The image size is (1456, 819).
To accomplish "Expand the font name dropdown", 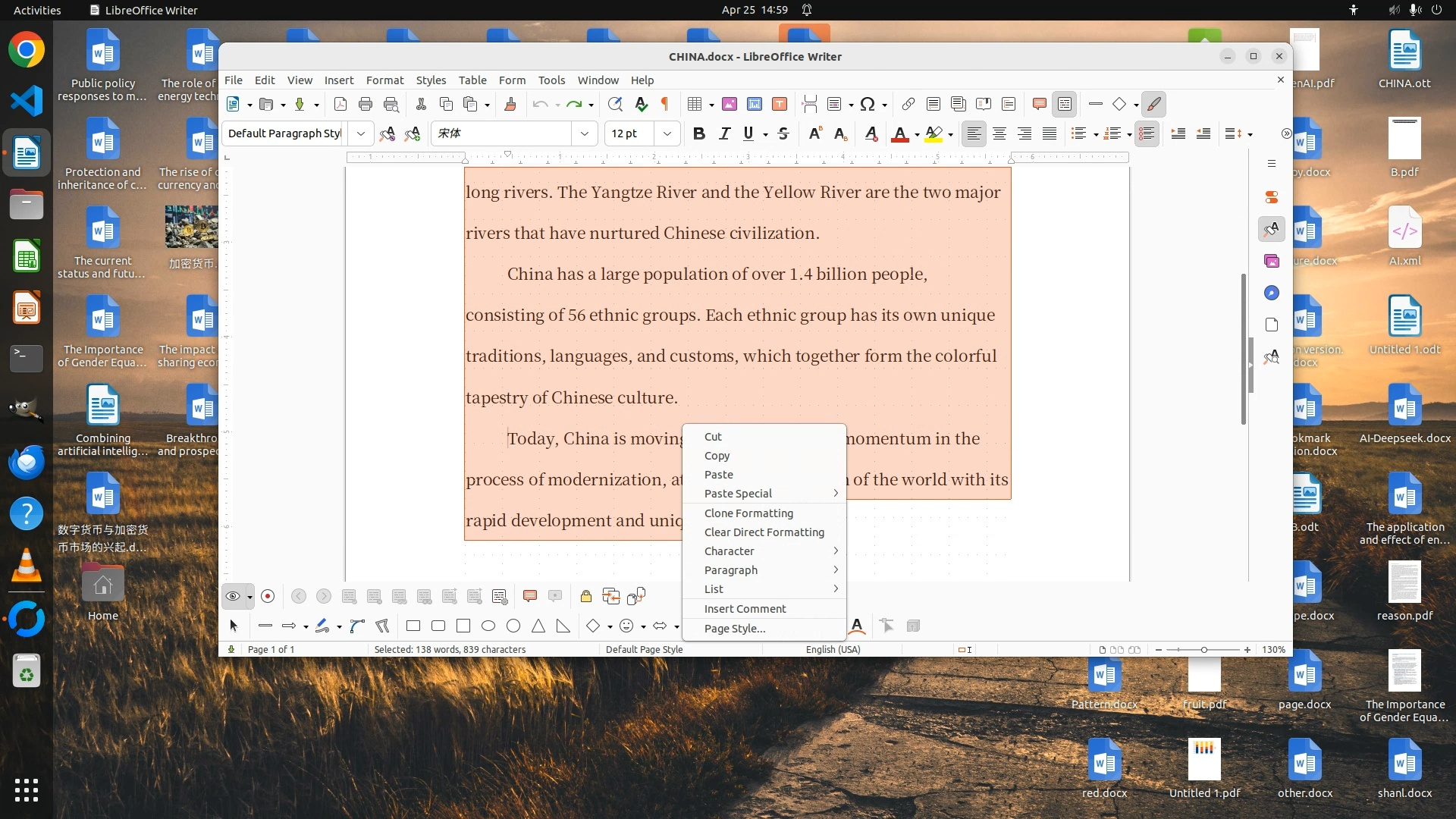I will coord(585,133).
